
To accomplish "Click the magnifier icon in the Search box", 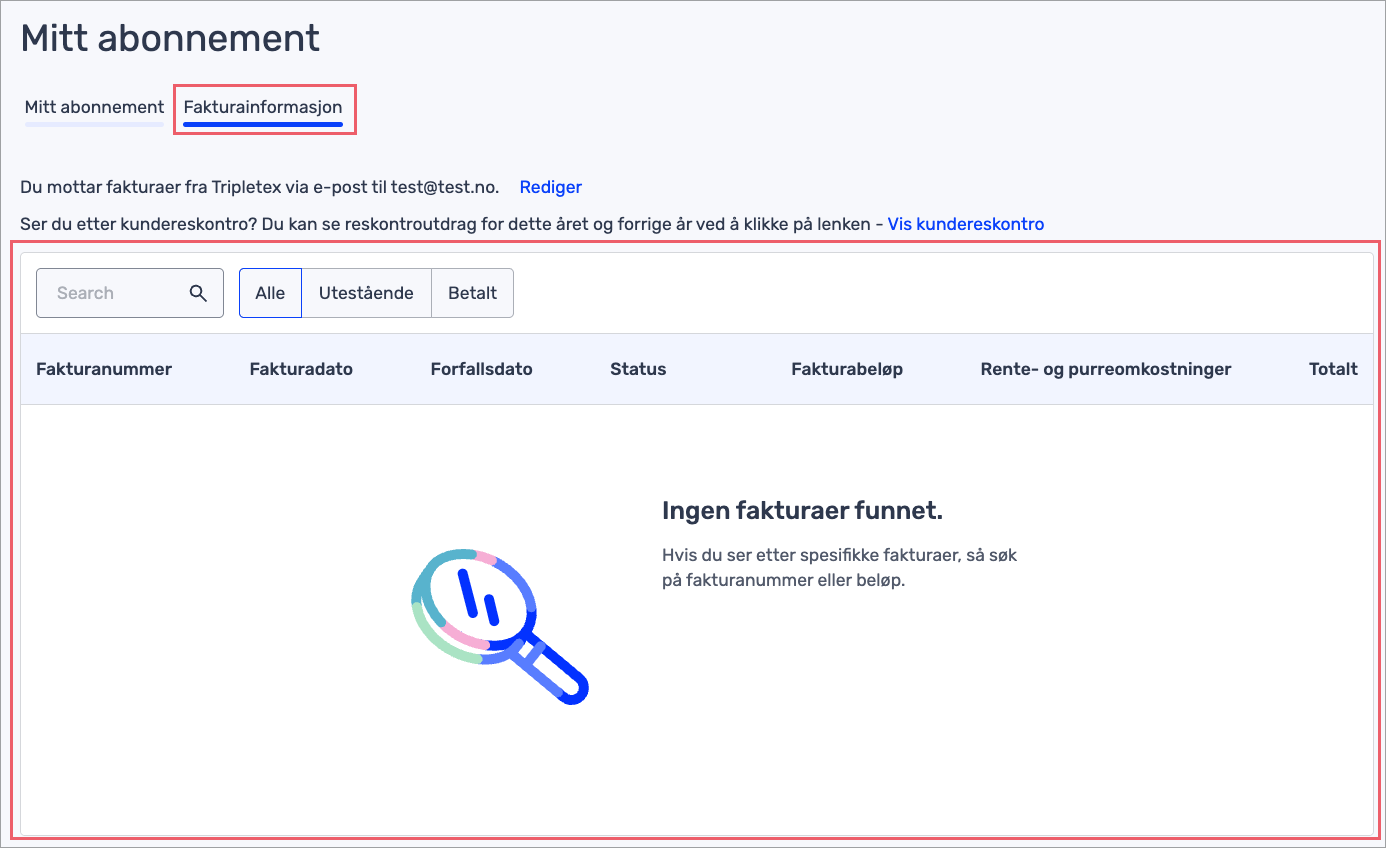I will click(x=198, y=293).
